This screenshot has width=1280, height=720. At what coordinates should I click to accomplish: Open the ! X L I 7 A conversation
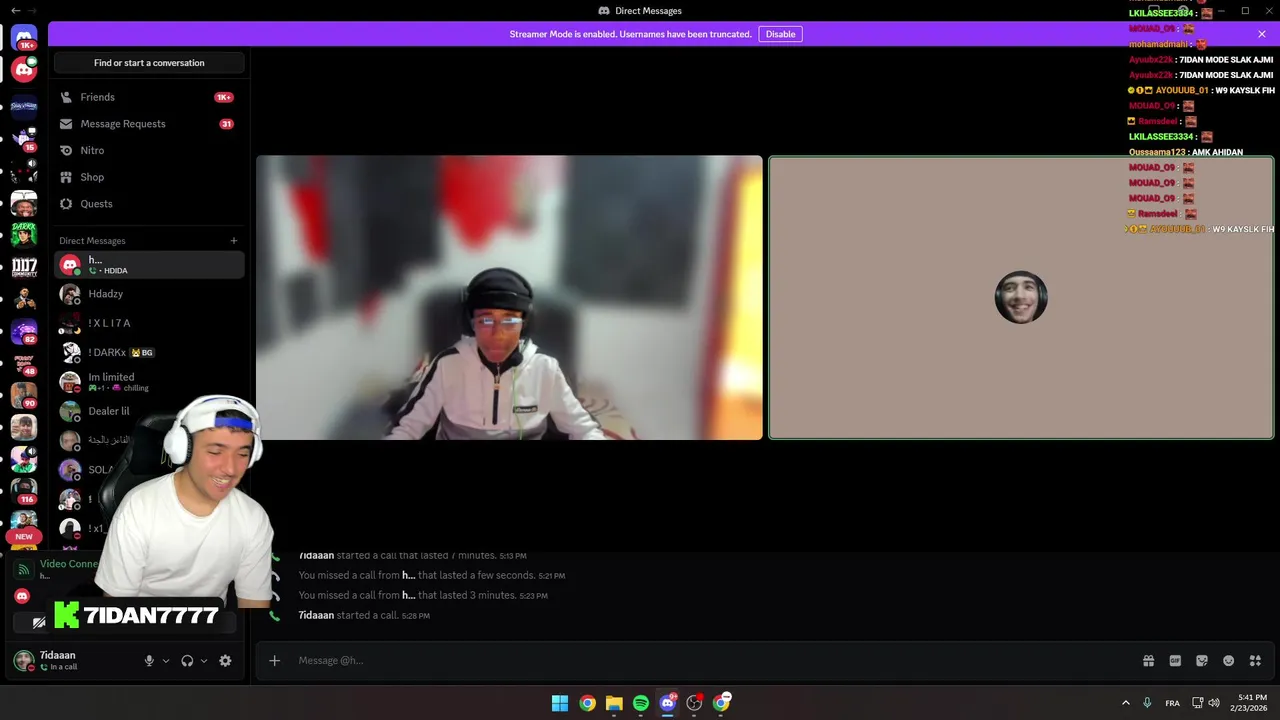(149, 323)
